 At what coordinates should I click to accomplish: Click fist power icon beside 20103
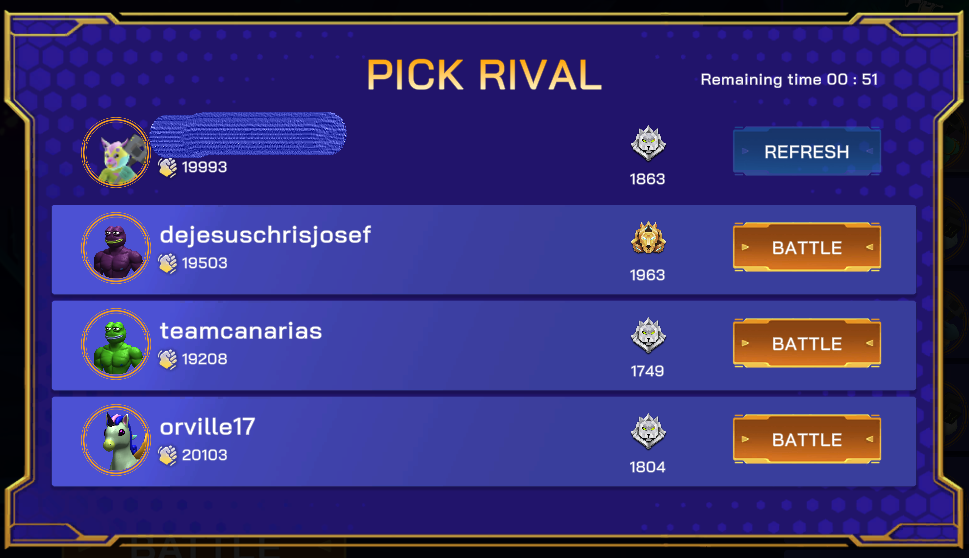[168, 455]
